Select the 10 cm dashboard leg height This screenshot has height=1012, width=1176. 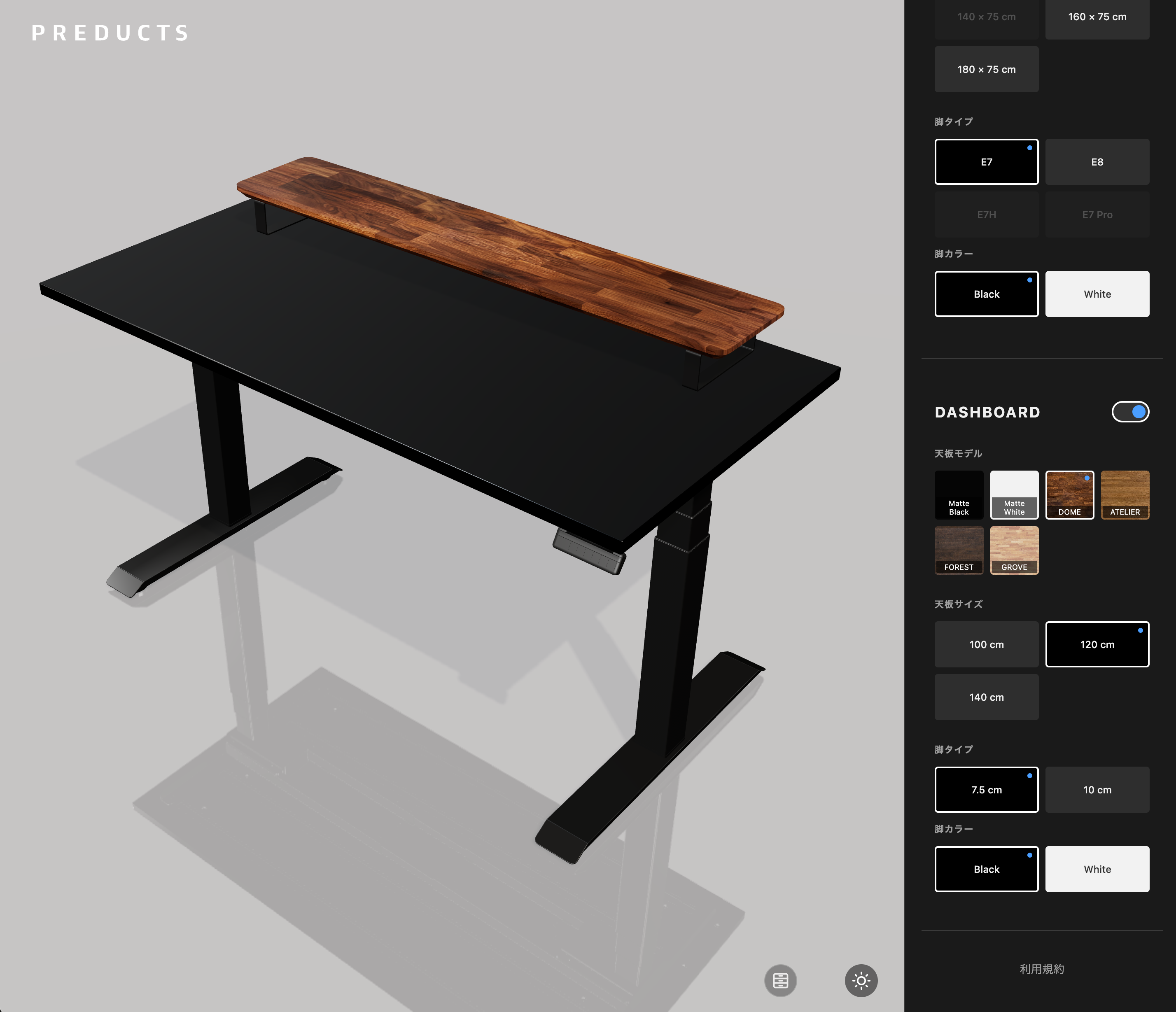pos(1097,790)
